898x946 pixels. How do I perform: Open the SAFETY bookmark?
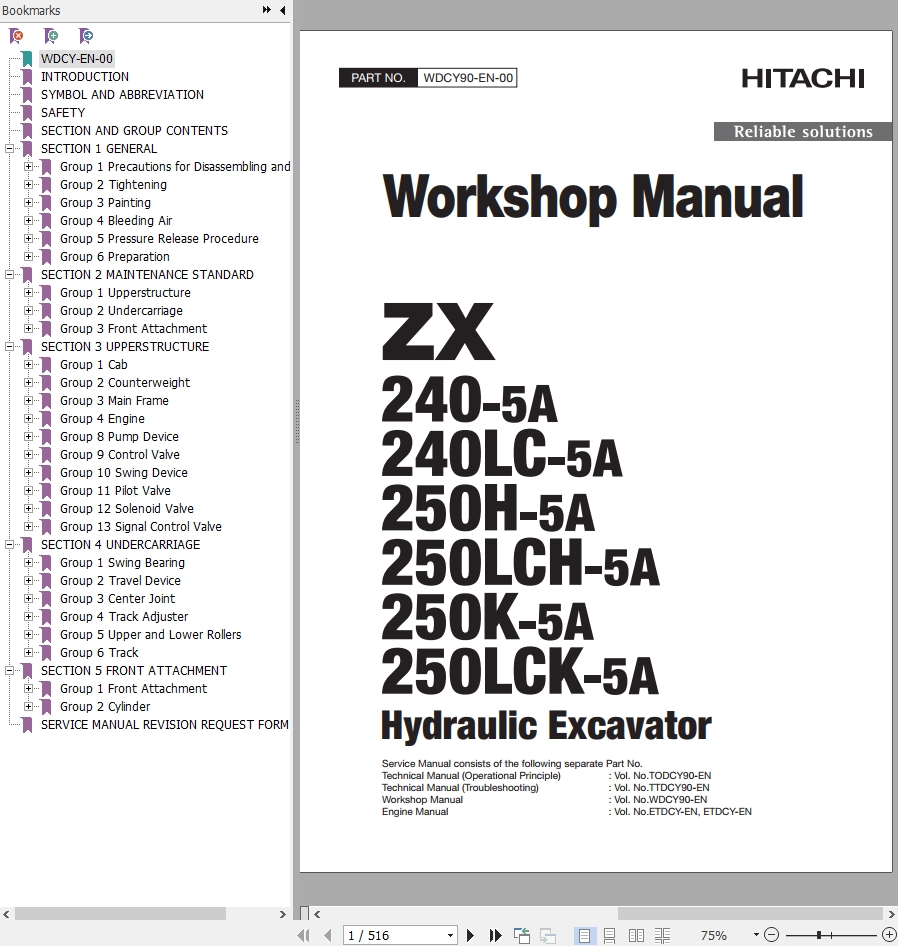pyautogui.click(x=63, y=113)
